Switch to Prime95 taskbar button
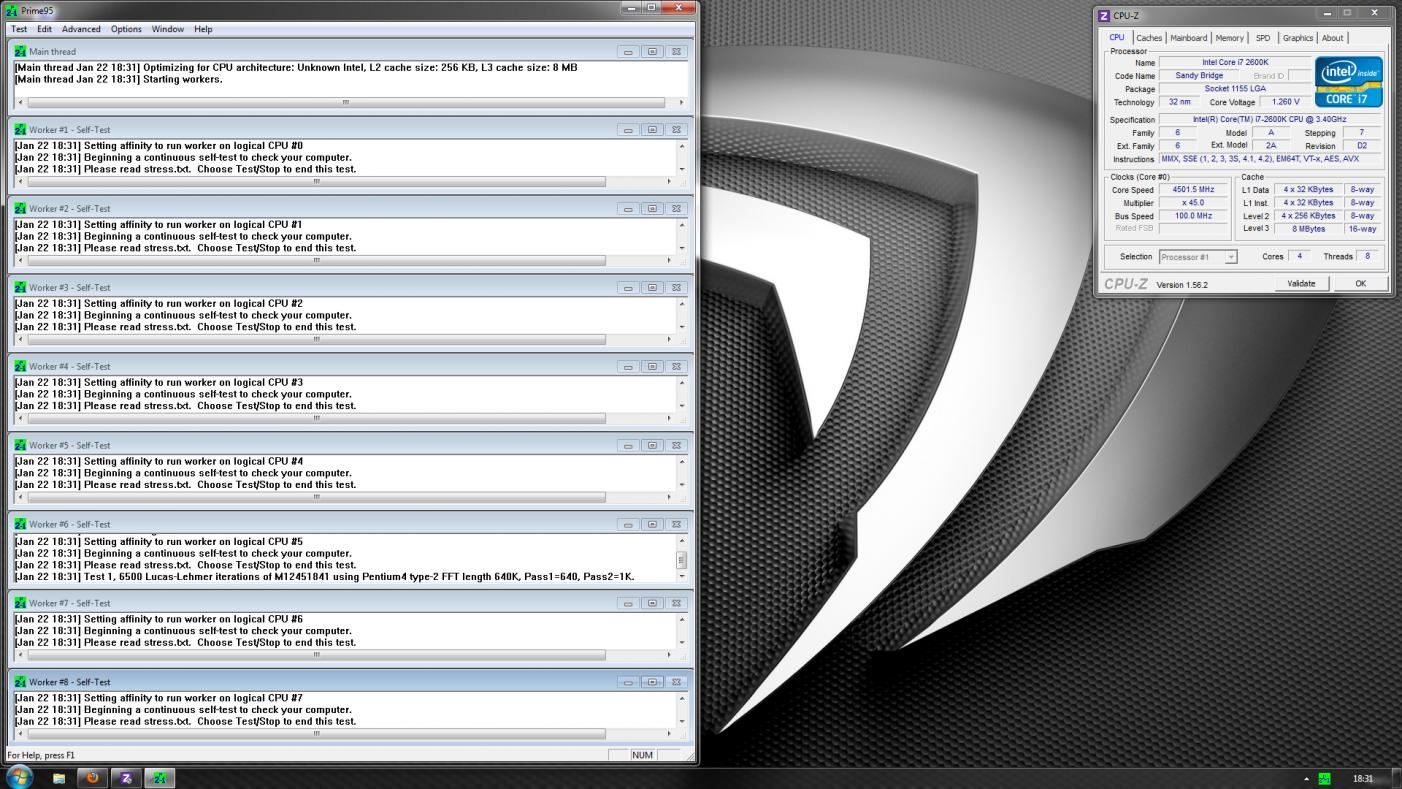 coord(160,778)
